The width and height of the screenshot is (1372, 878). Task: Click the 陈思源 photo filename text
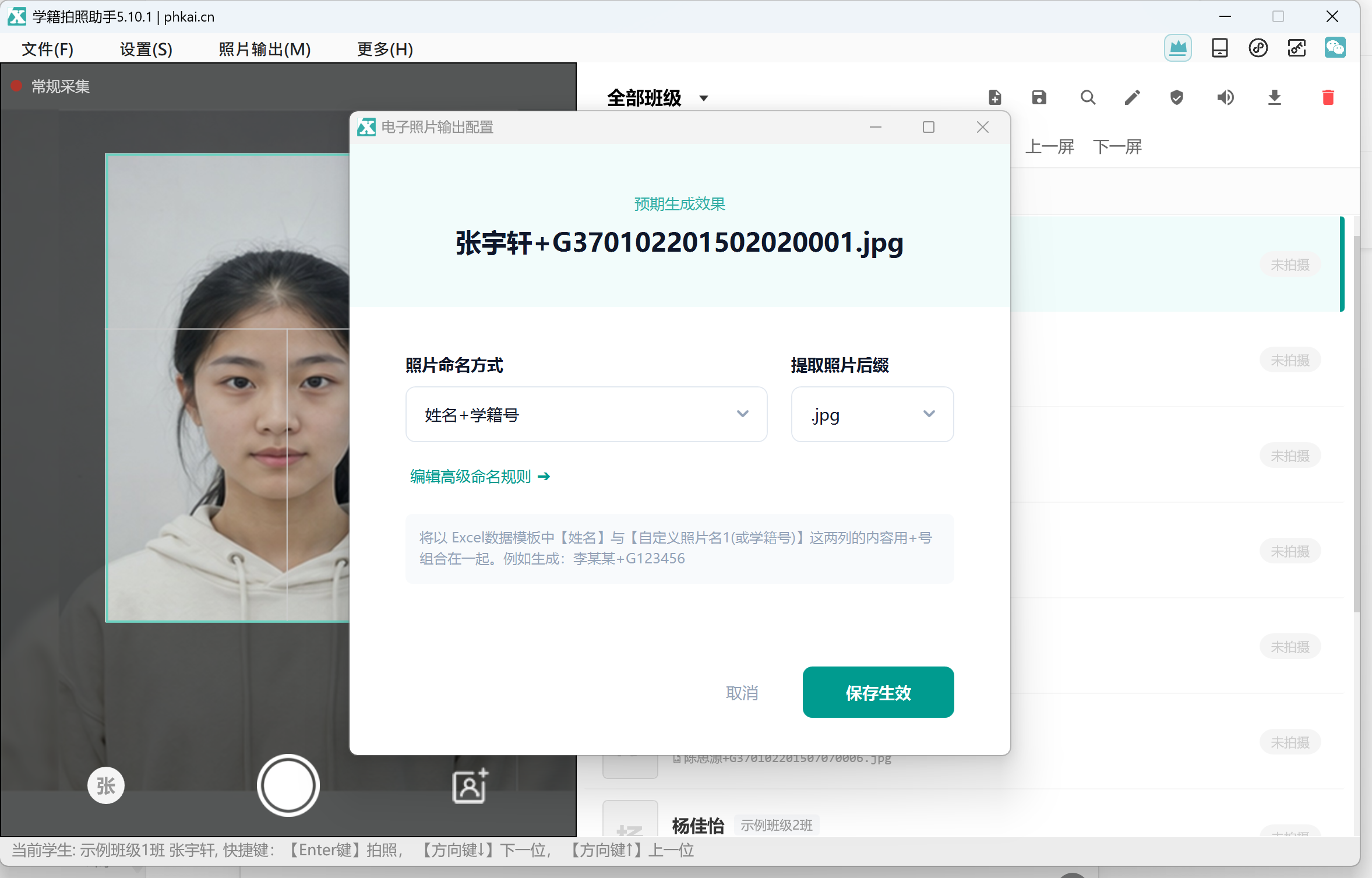tap(787, 758)
